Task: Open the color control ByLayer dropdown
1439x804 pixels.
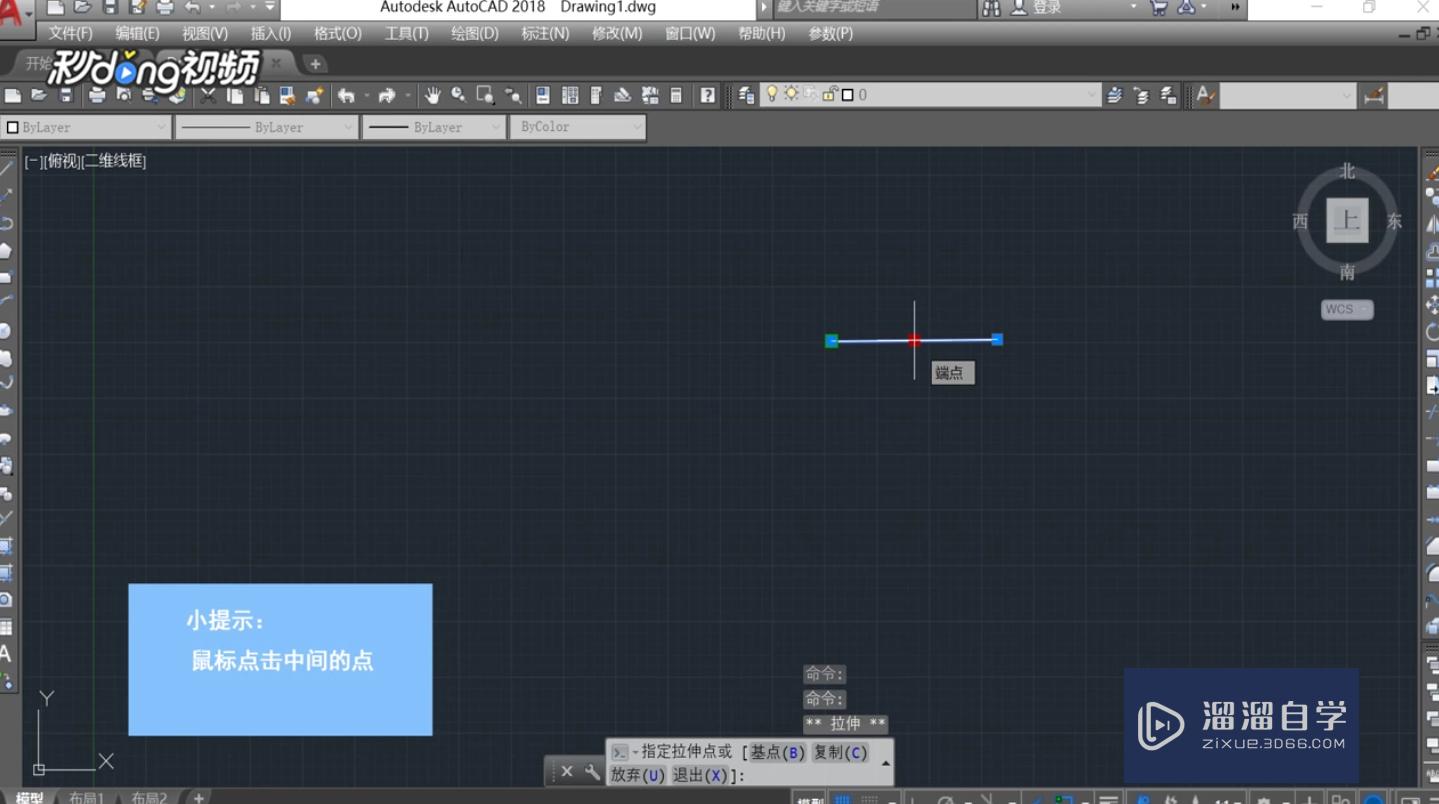Action: point(86,127)
